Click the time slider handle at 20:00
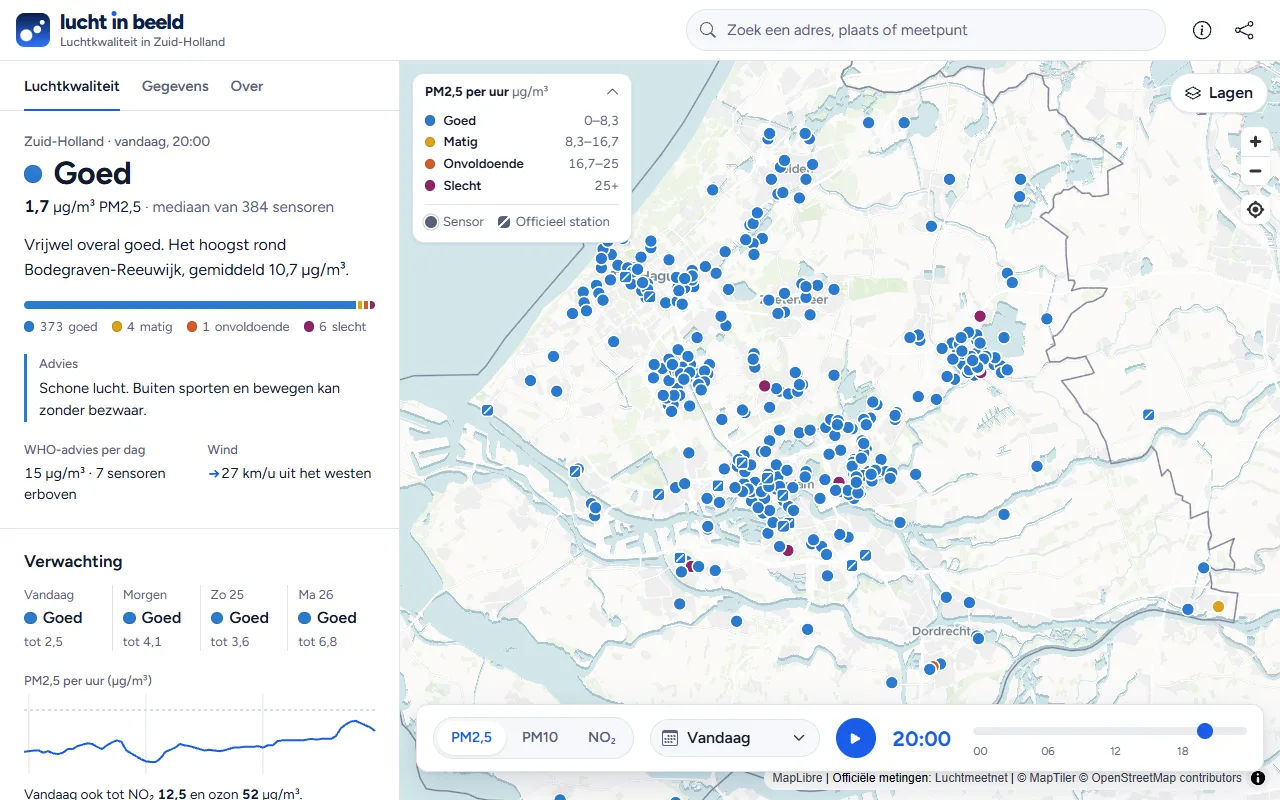The image size is (1280, 800). point(1205,731)
